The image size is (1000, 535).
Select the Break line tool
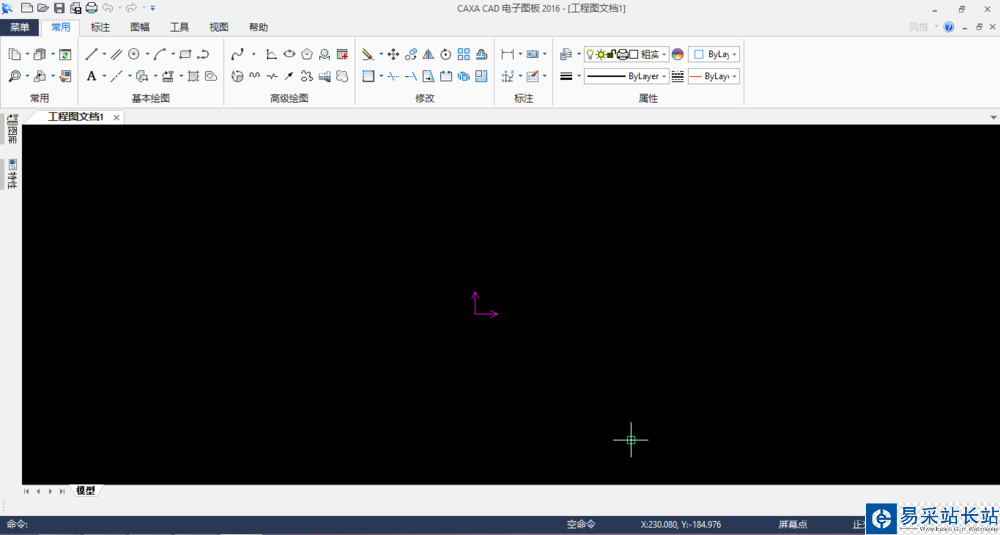click(272, 76)
